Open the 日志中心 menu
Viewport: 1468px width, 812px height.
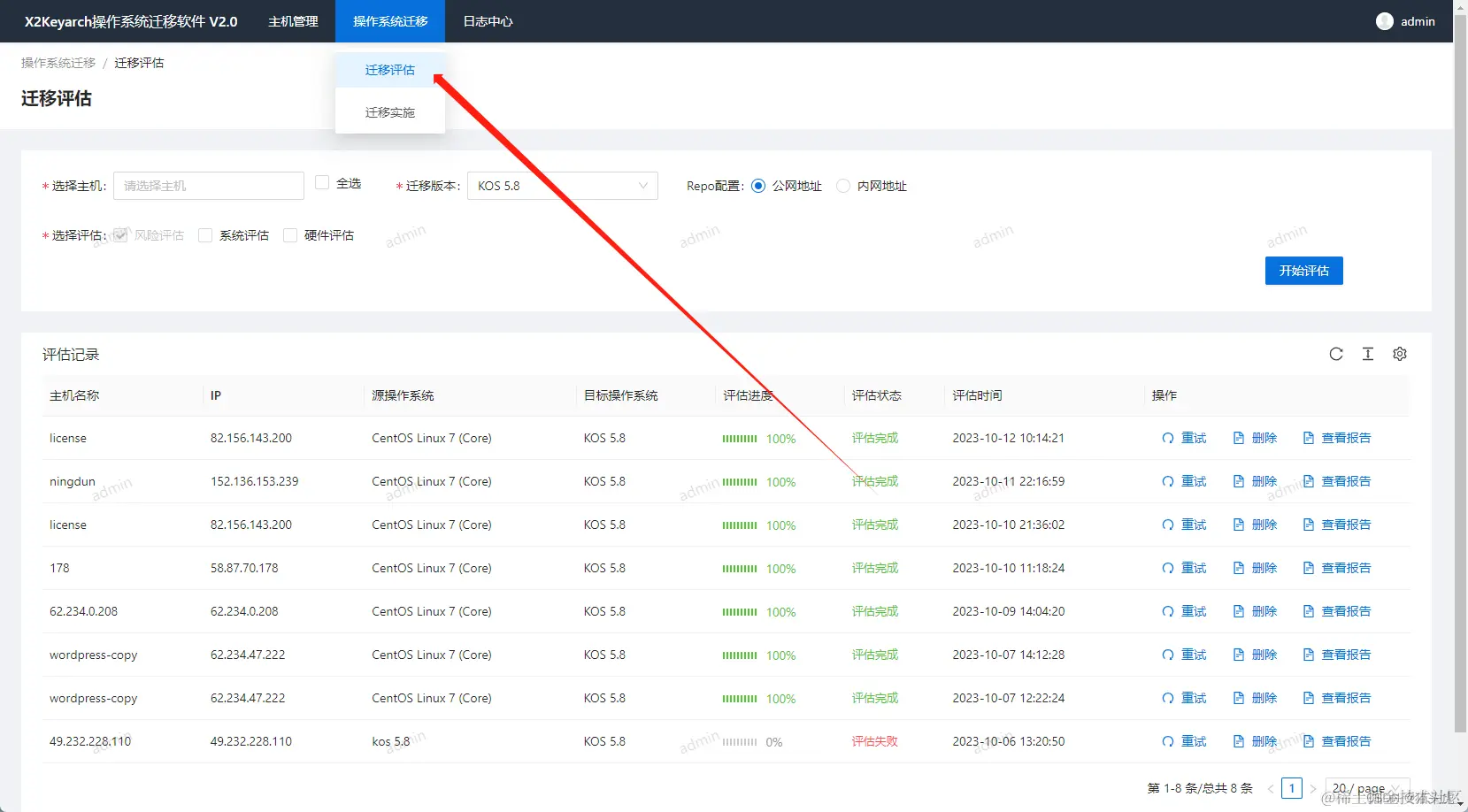point(488,21)
